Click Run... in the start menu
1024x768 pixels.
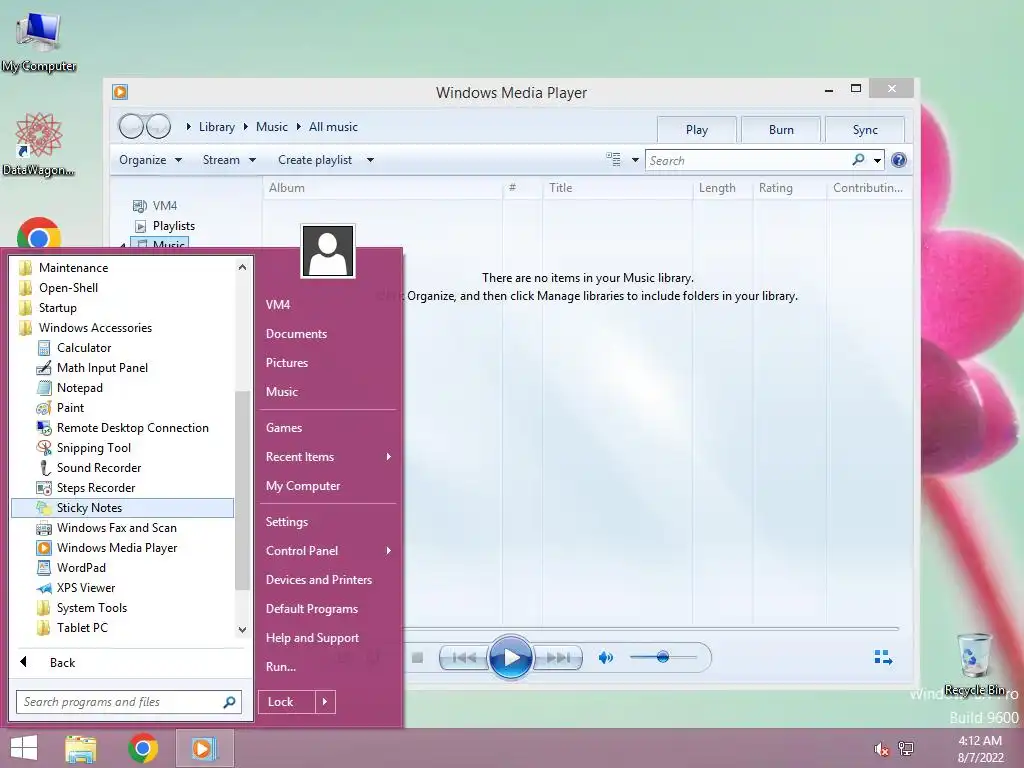(x=281, y=667)
